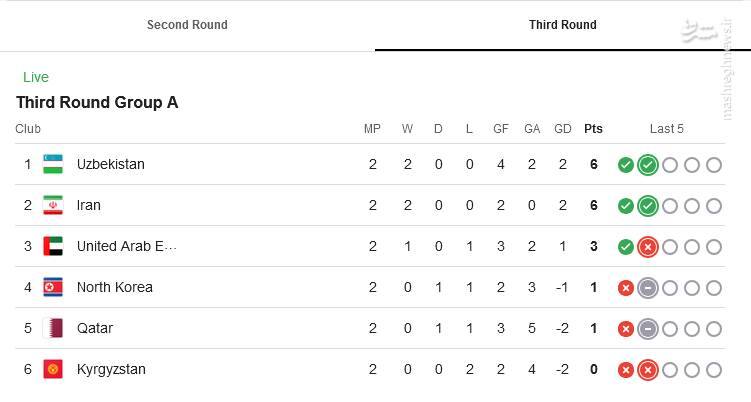
Task: Click the Last 5 column header
Action: click(x=667, y=129)
